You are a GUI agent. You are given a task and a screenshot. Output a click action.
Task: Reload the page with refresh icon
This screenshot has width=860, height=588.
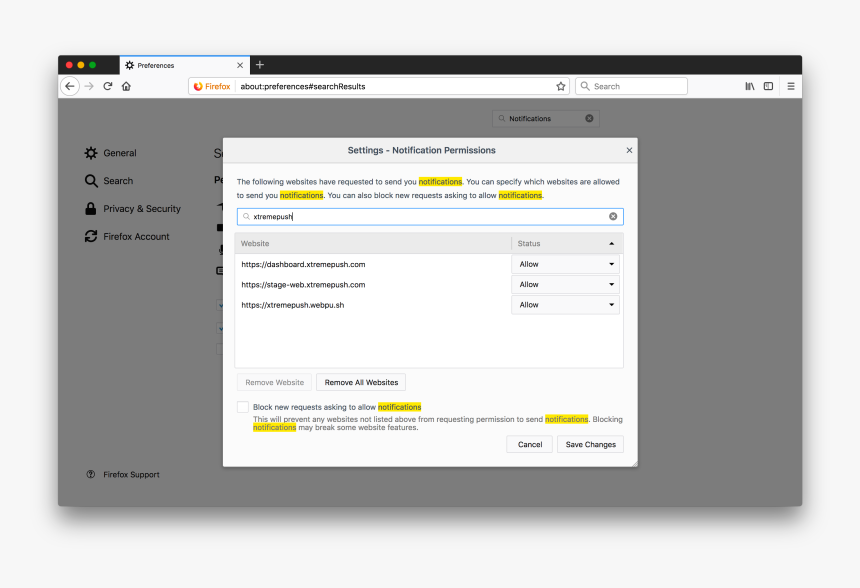(108, 86)
